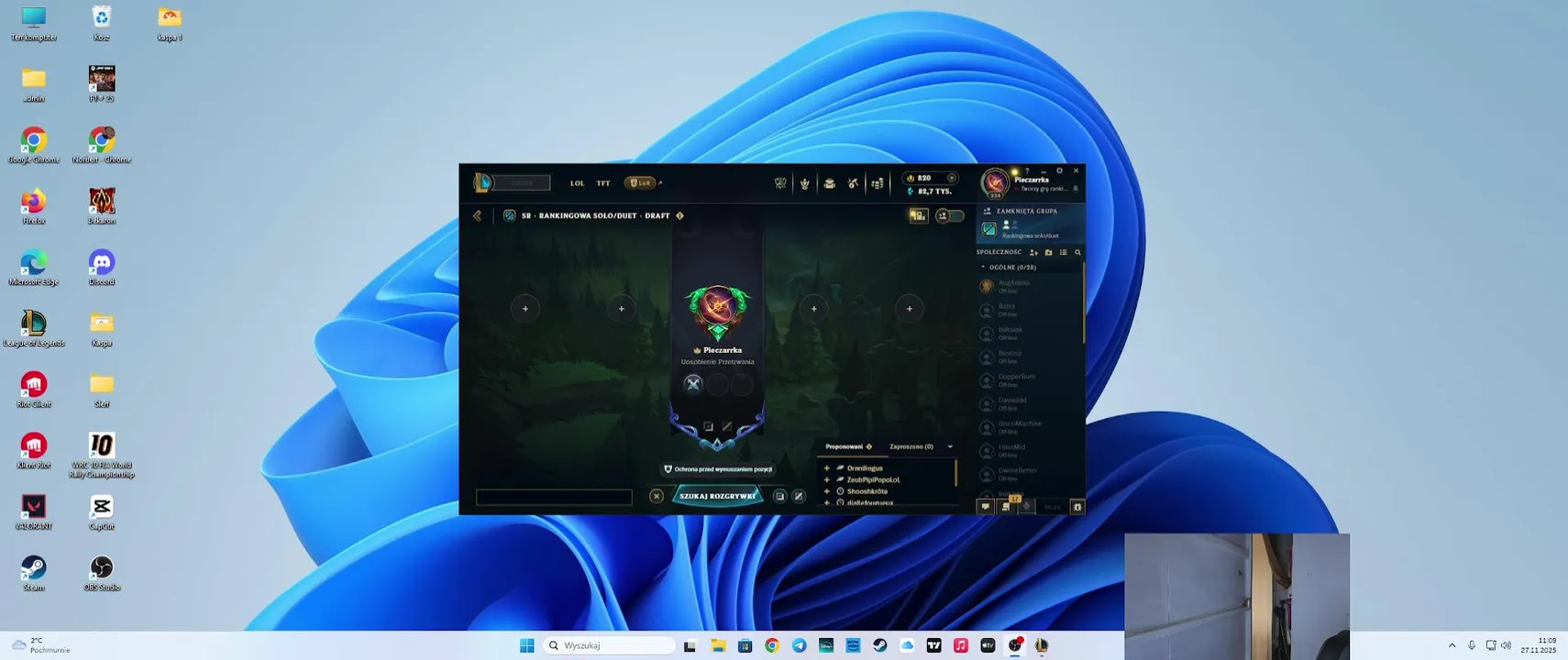Click the 82,7 TYS. blue essence balance
1568x660 pixels.
click(930, 192)
